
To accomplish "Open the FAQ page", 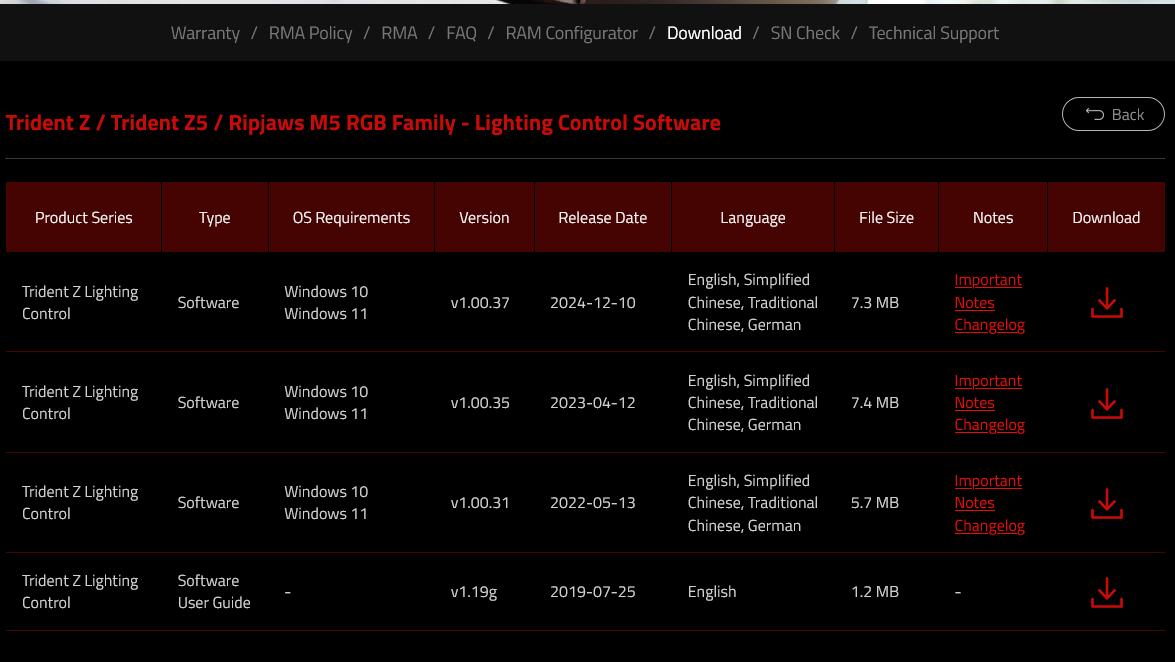I will [461, 33].
